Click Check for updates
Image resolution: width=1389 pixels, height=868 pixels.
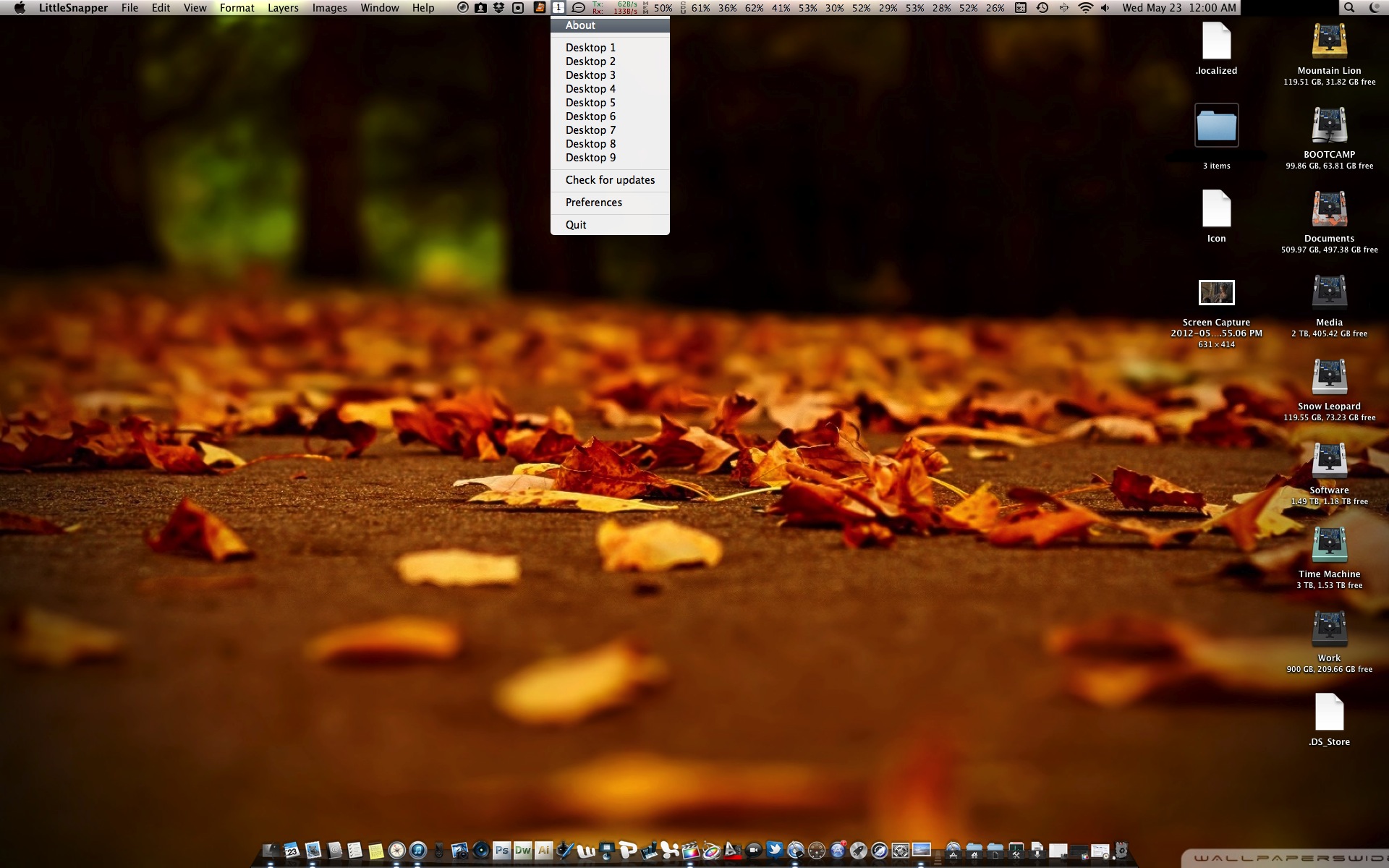point(610,180)
